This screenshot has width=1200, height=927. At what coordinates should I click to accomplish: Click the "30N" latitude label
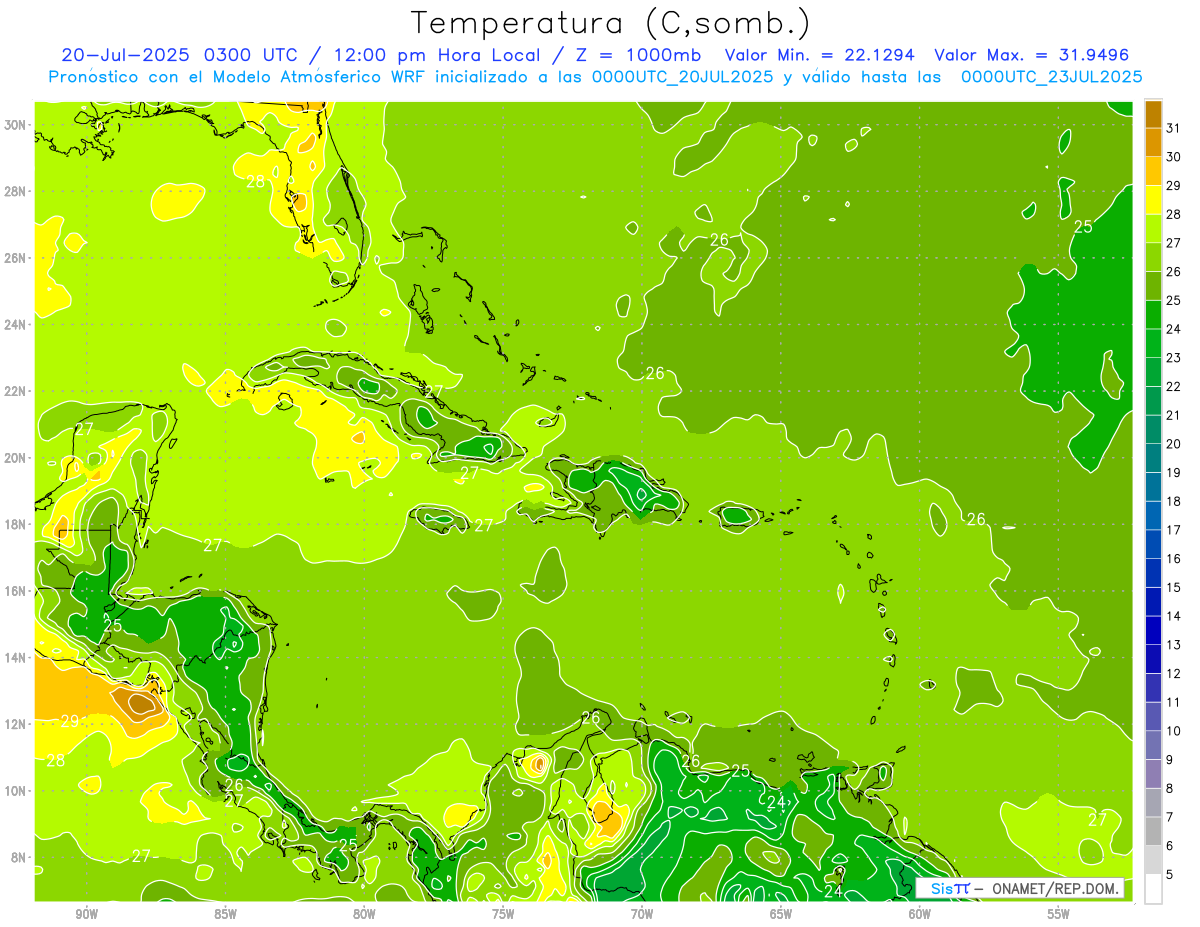pos(17,124)
